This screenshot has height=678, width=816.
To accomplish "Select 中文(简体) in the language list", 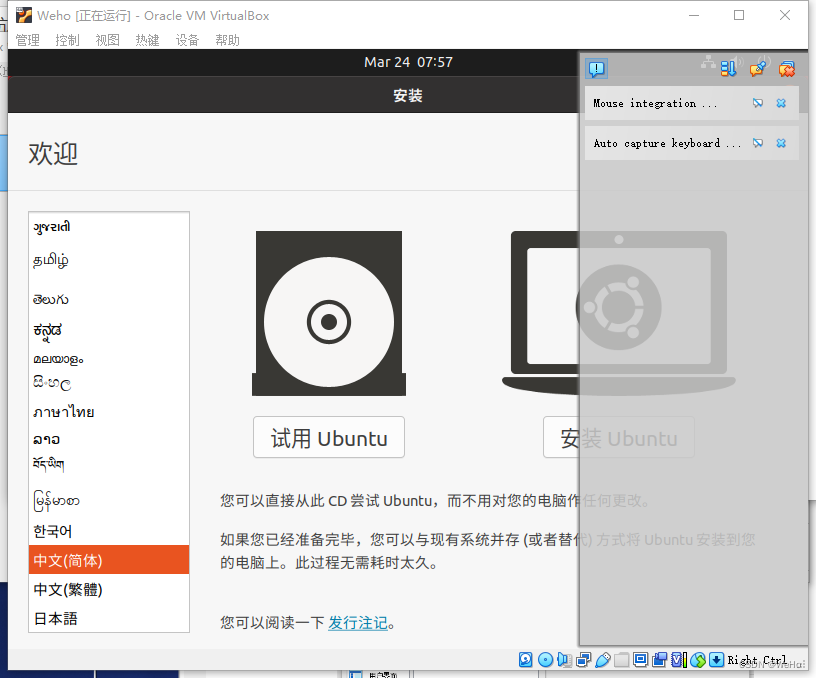I will (109, 560).
